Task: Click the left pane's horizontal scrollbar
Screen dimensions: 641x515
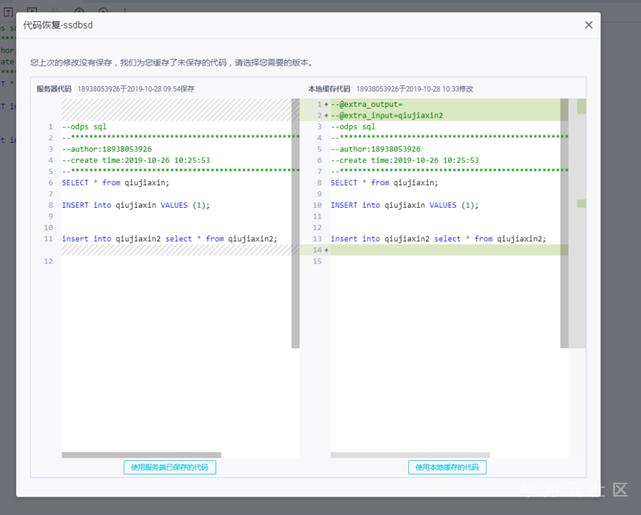Action: [141, 455]
